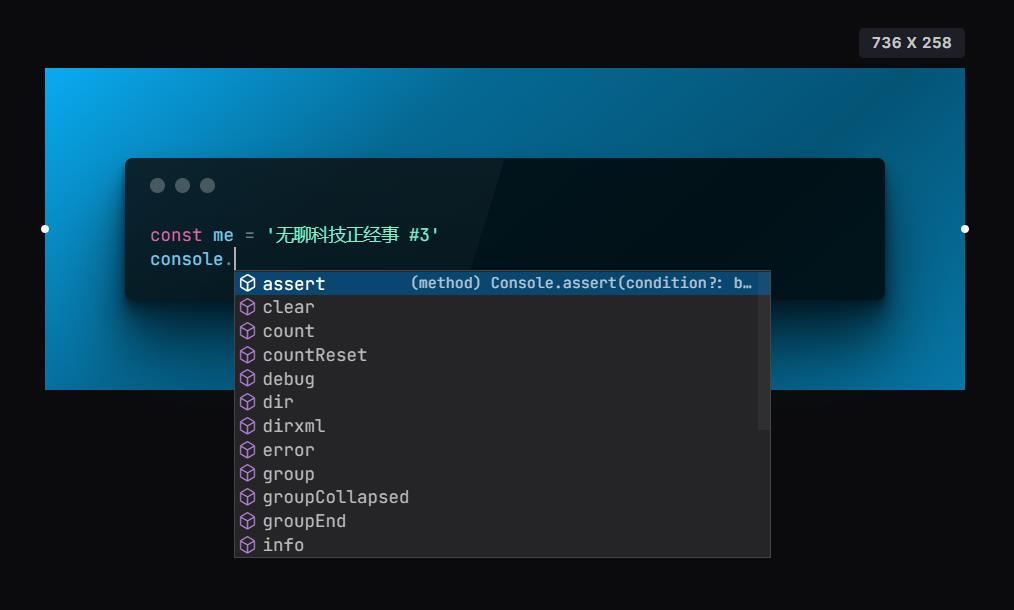Click the cube icon beside dirxml
This screenshot has width=1014, height=610.
tap(248, 426)
